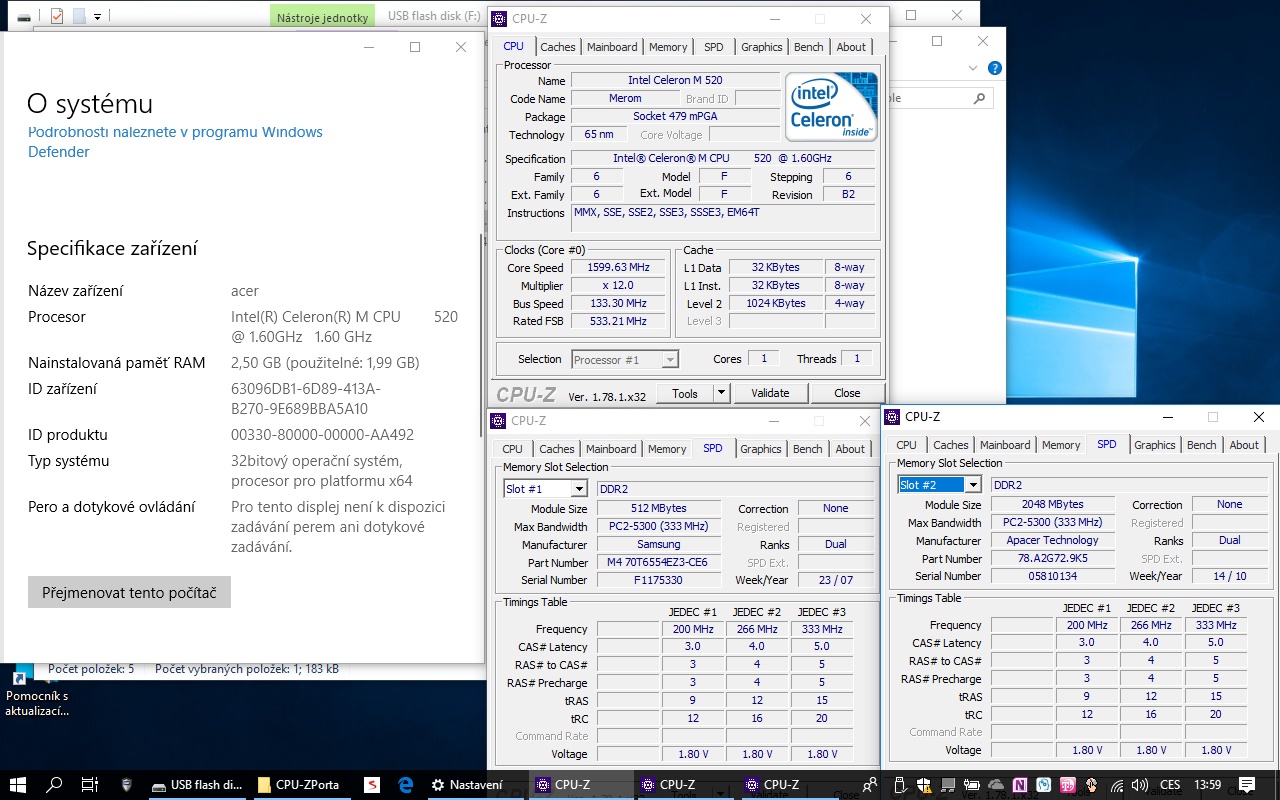Click the Validate button
Viewport: 1280px width, 800px height.
pos(770,393)
